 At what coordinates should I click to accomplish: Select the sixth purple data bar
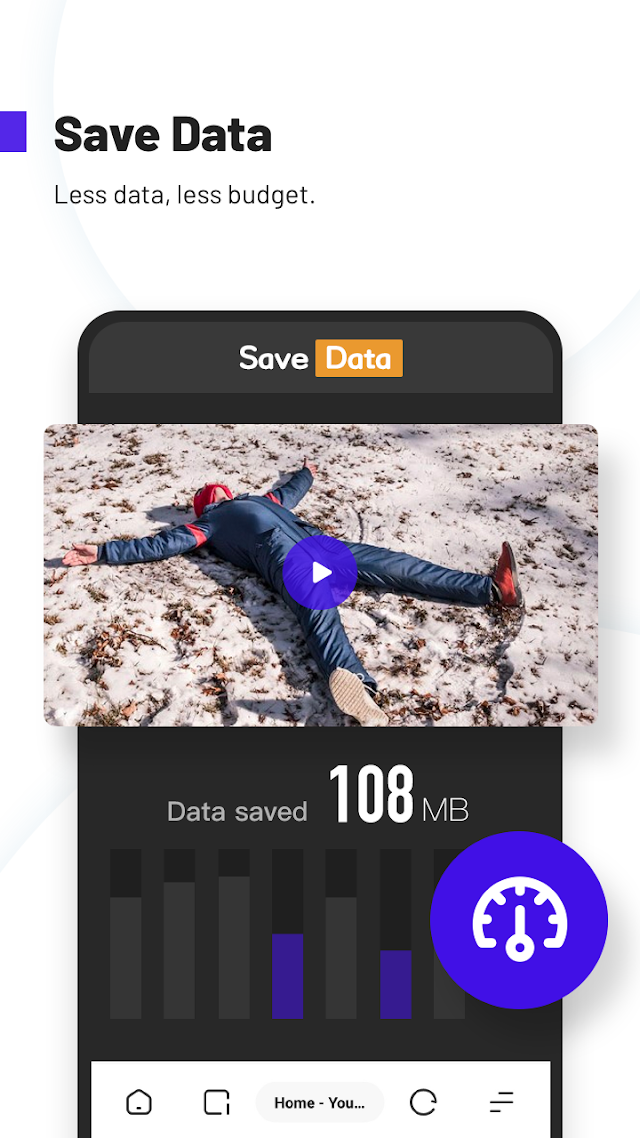click(x=395, y=984)
